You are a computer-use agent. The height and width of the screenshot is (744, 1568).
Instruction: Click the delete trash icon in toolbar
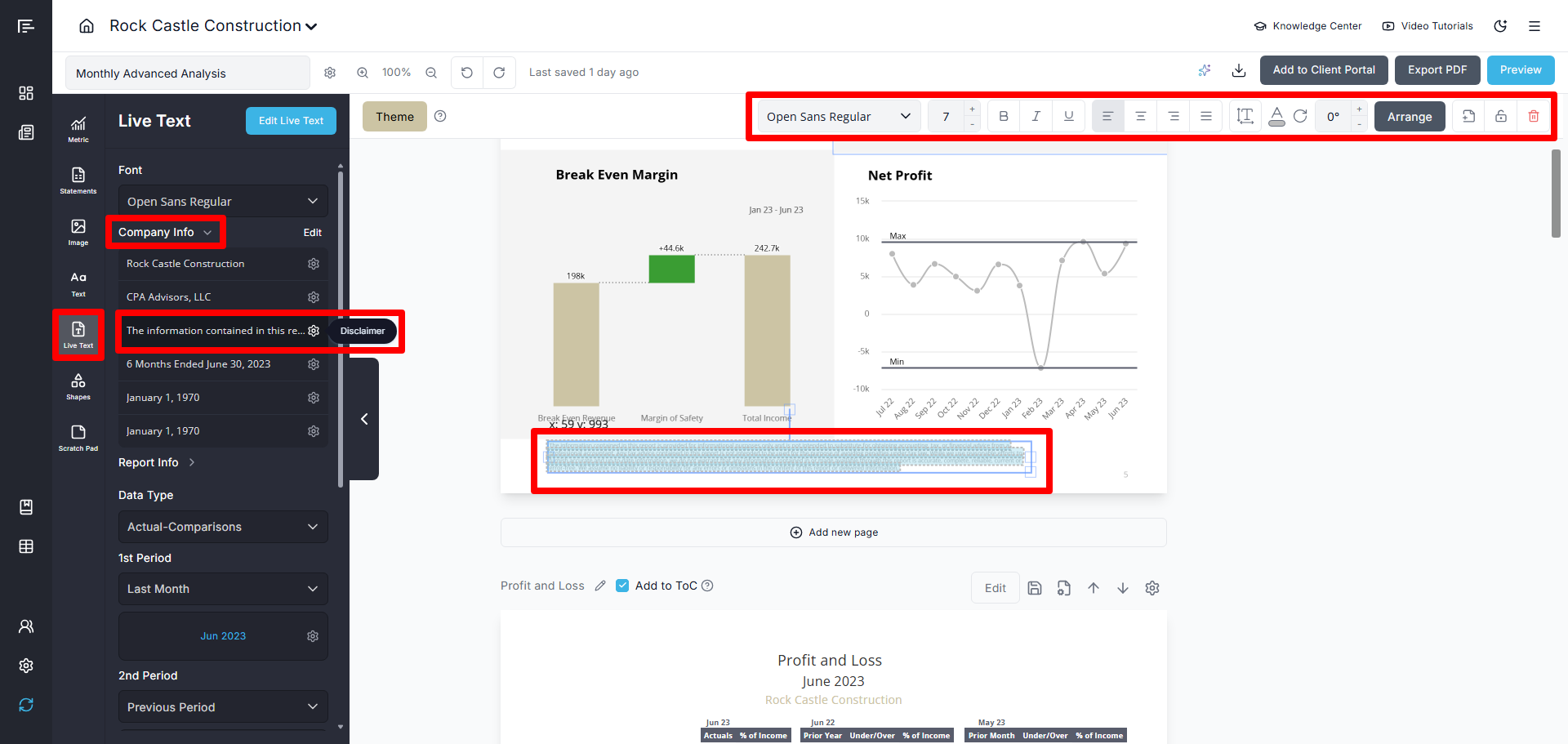(x=1533, y=117)
